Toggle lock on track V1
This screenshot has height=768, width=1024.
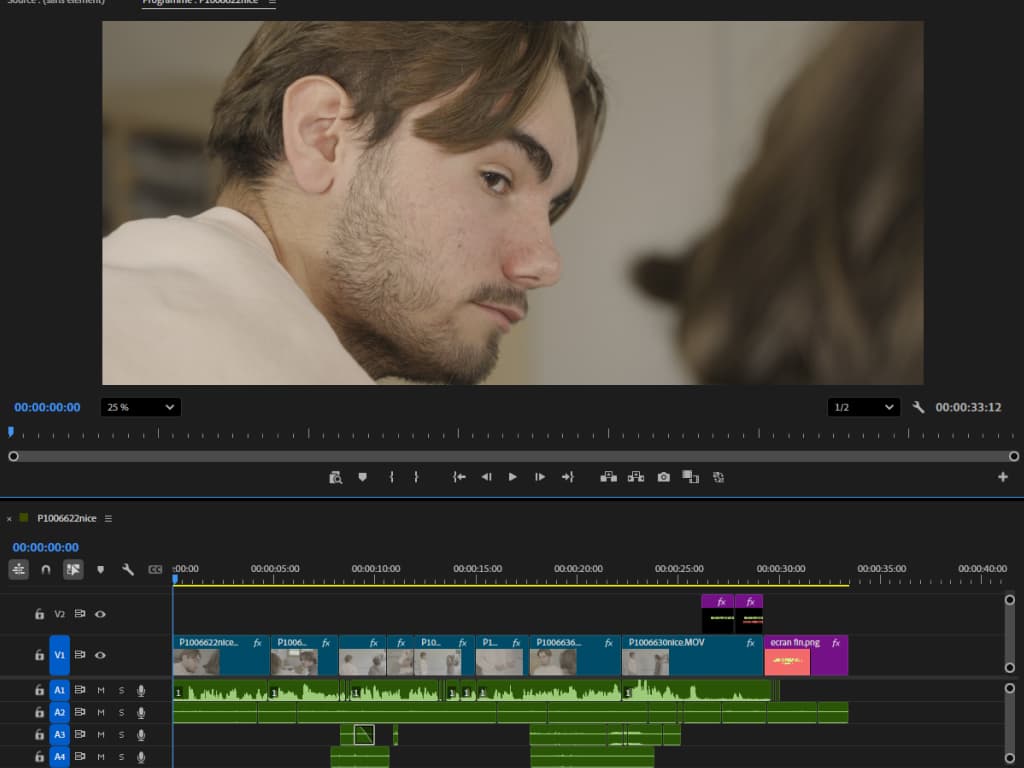(x=39, y=655)
